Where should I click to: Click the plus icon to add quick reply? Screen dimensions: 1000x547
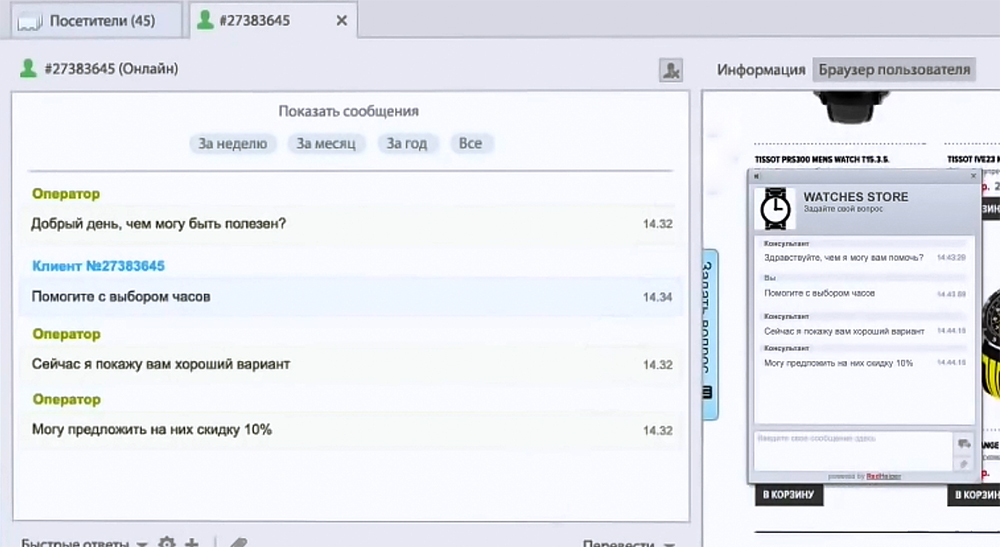(191, 543)
